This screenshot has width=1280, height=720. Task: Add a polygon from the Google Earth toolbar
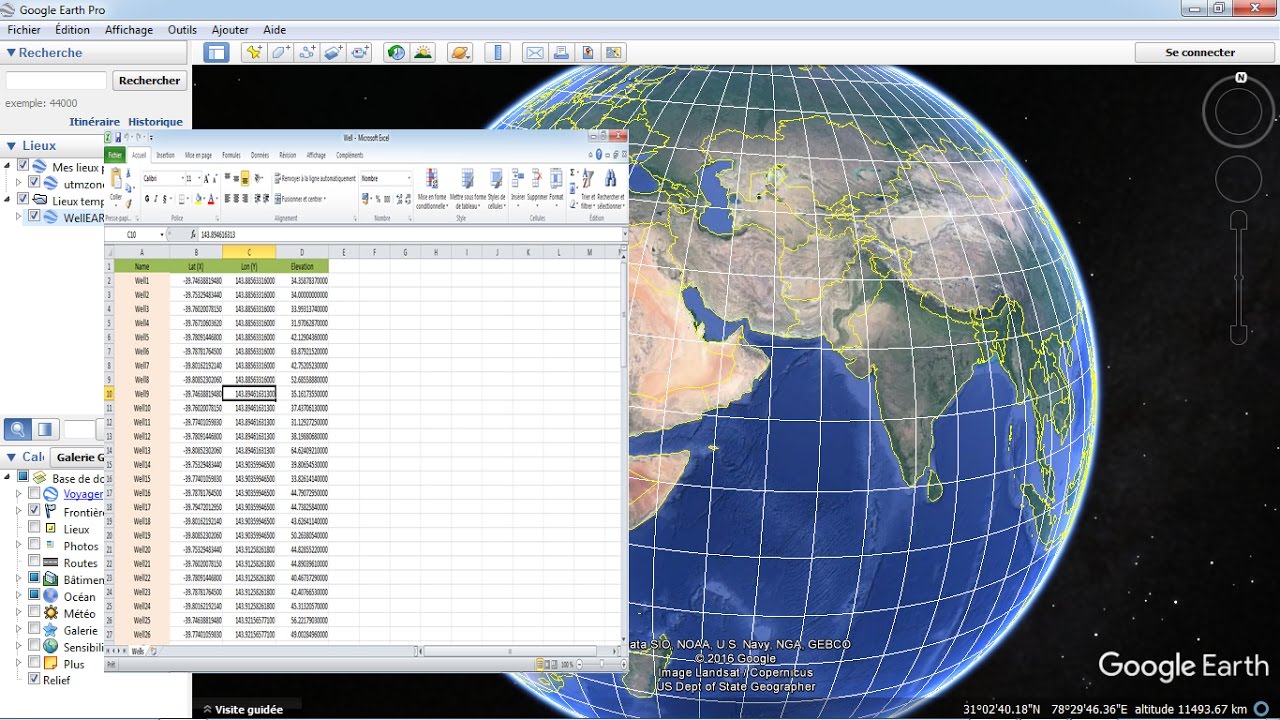281,53
